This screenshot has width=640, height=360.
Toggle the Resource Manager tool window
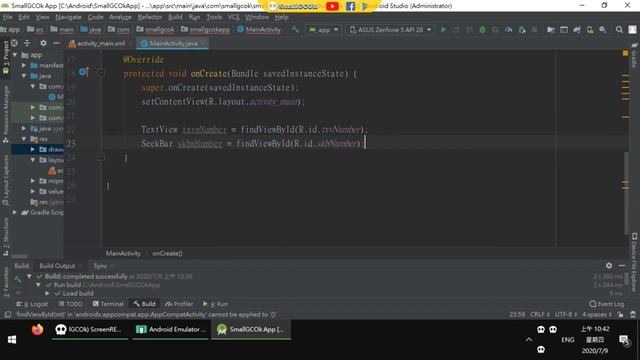pyautogui.click(x=6, y=114)
